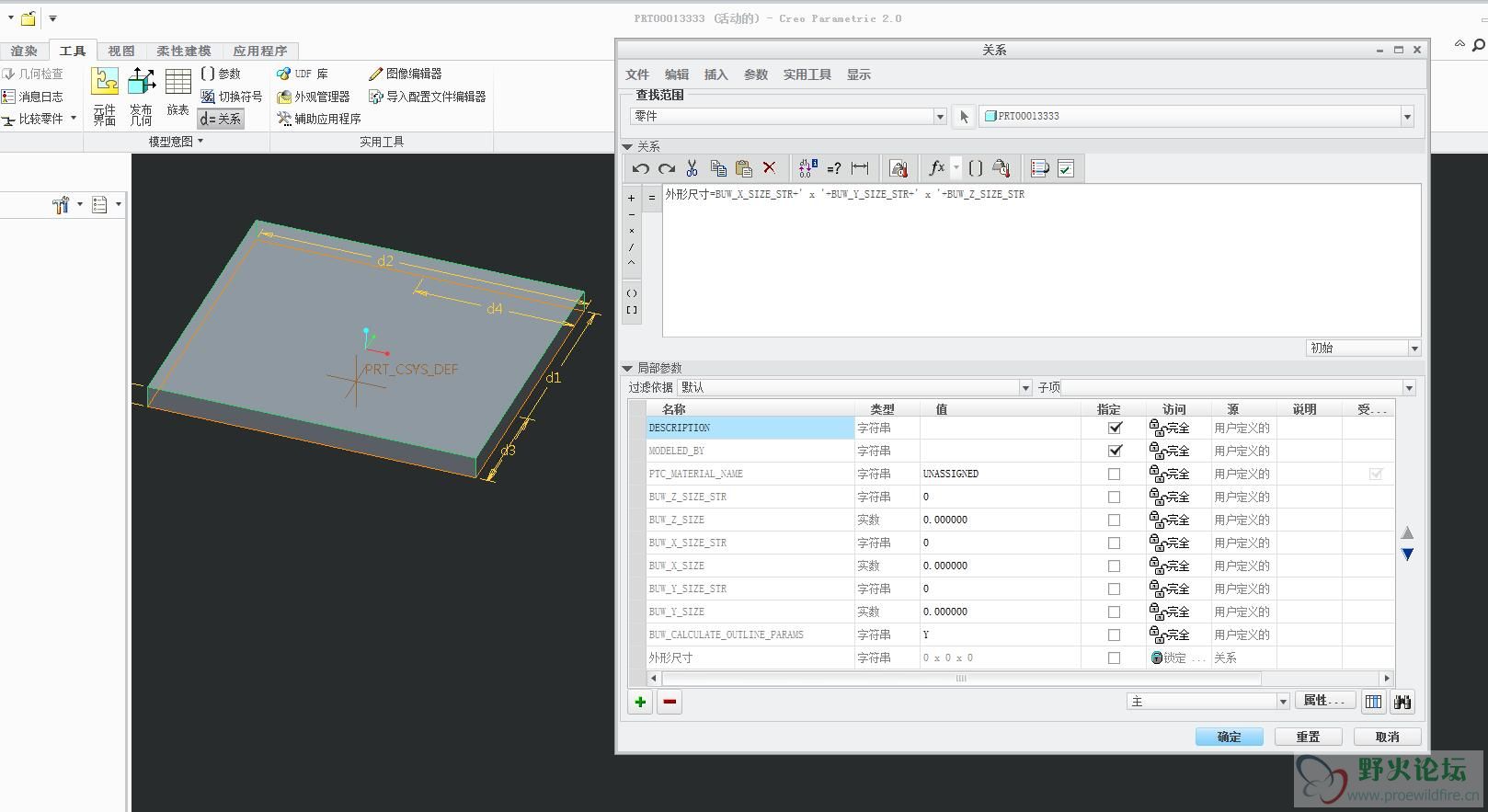This screenshot has height=812, width=1488.
Task: Click the sort relations icon
Action: click(1040, 168)
